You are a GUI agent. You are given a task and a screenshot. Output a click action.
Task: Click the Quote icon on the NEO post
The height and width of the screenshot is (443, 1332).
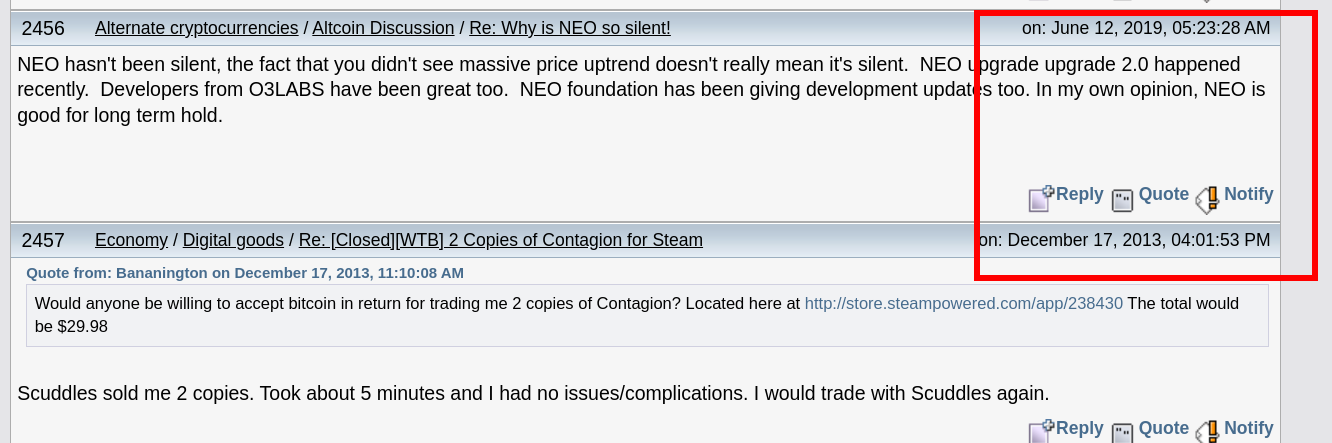coord(1123,200)
